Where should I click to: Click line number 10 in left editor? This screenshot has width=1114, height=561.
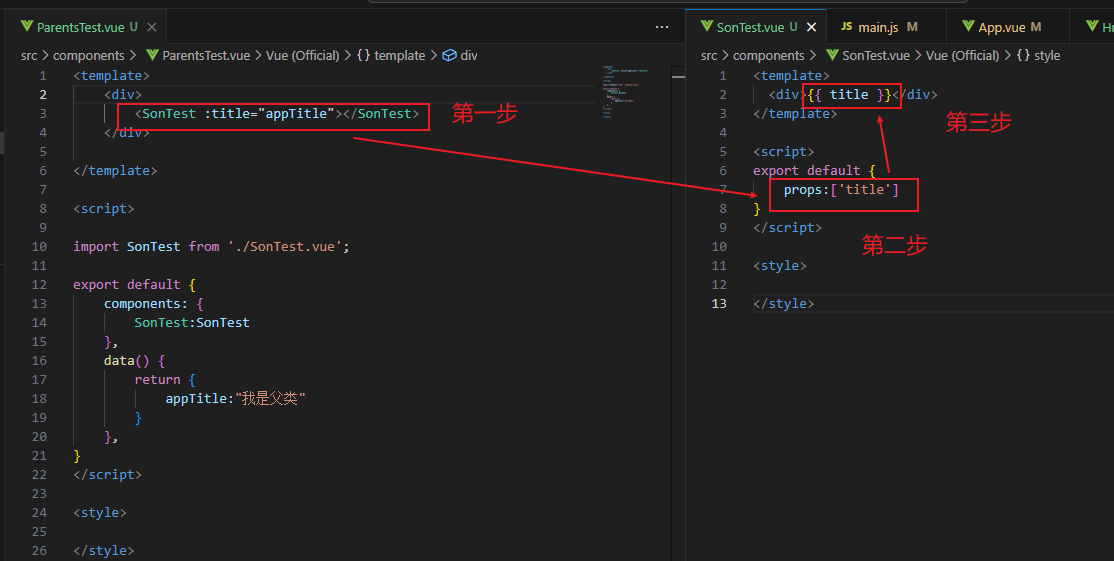pos(39,246)
